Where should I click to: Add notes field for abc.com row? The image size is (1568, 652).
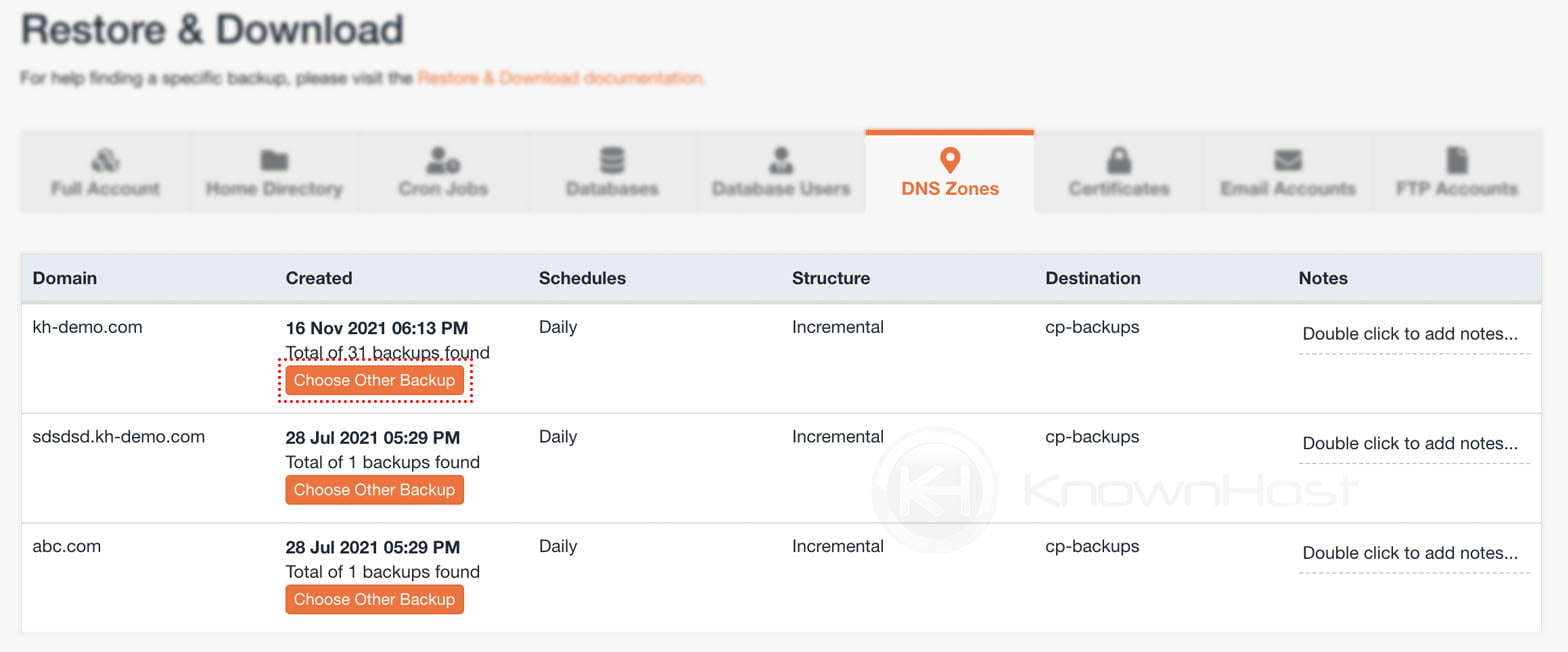(1414, 554)
